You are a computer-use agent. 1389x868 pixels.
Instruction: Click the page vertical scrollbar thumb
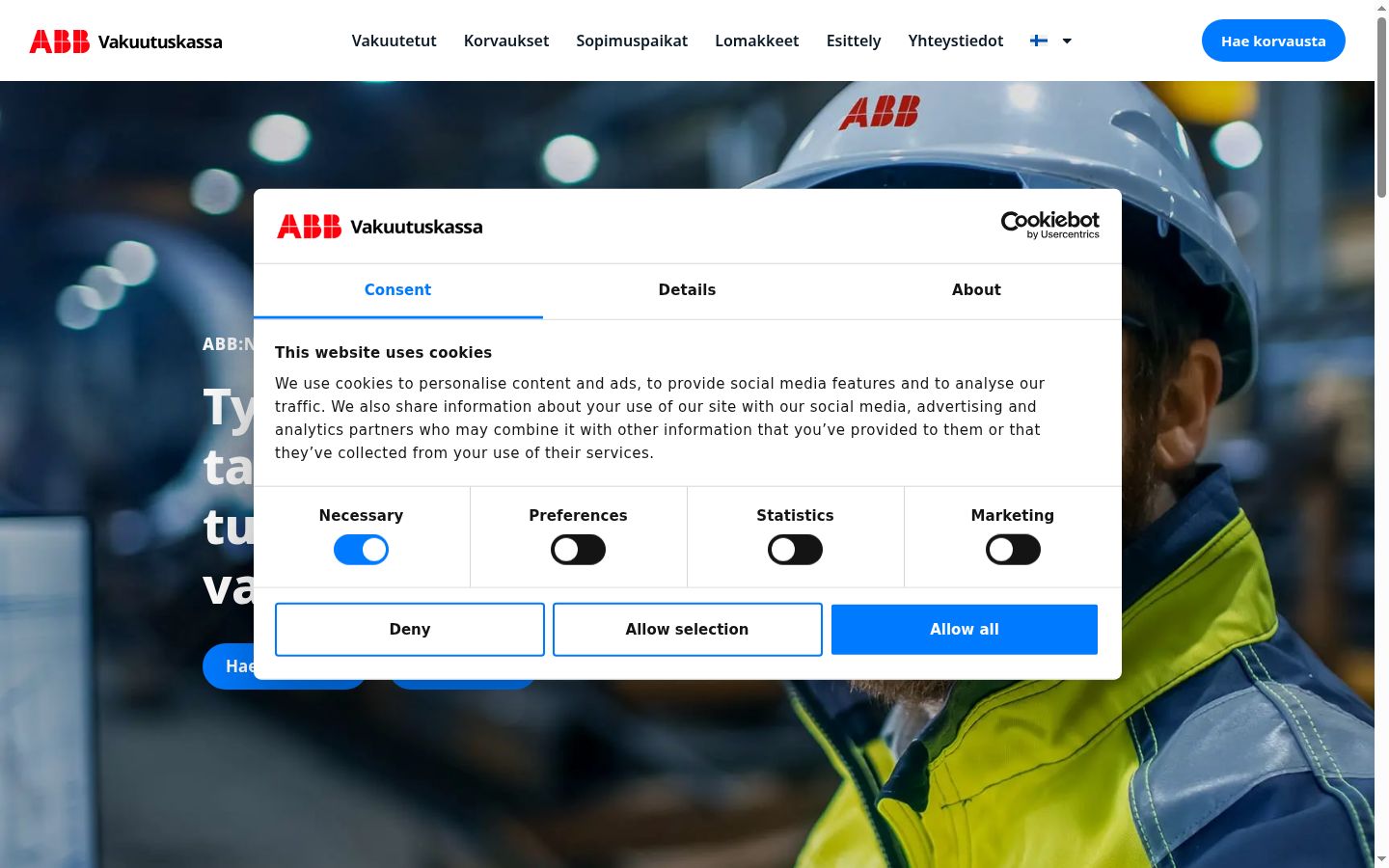(x=1381, y=106)
